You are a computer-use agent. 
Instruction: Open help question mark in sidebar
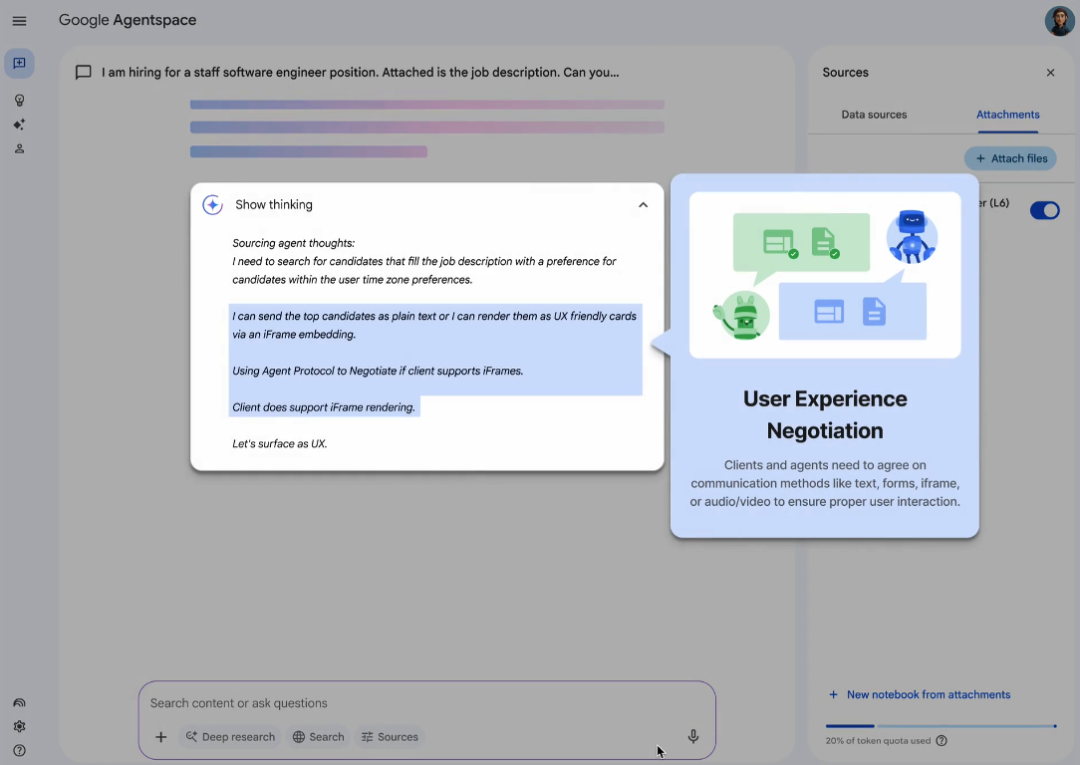point(19,751)
